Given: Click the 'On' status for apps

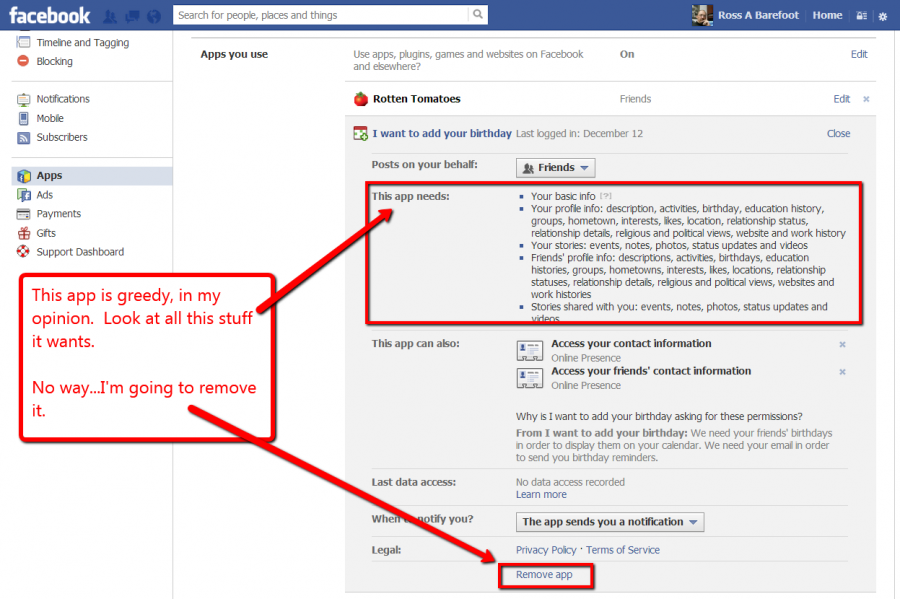Looking at the screenshot, I should coord(627,54).
